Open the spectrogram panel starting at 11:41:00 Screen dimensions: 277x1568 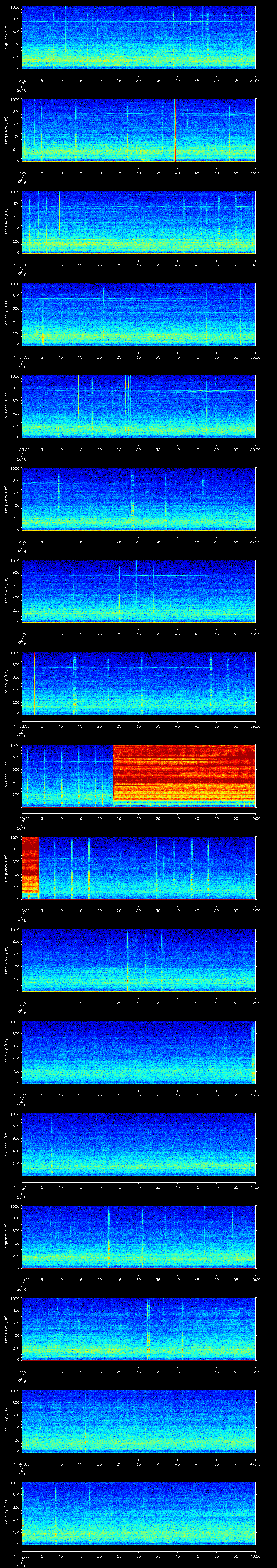(x=139, y=960)
